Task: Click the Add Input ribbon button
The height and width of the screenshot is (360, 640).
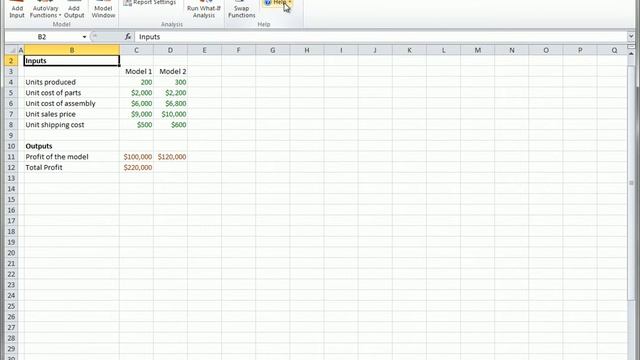Action: point(17,9)
